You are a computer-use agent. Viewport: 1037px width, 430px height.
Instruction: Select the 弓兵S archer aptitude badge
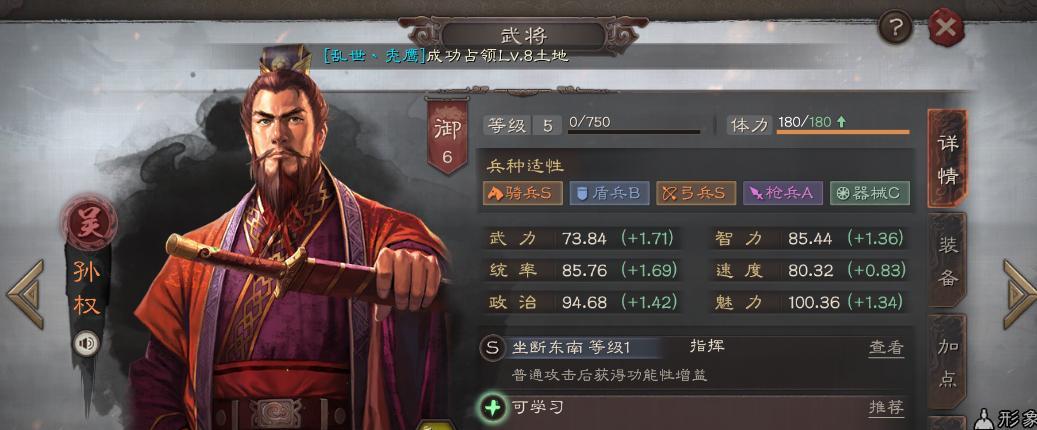coord(696,193)
